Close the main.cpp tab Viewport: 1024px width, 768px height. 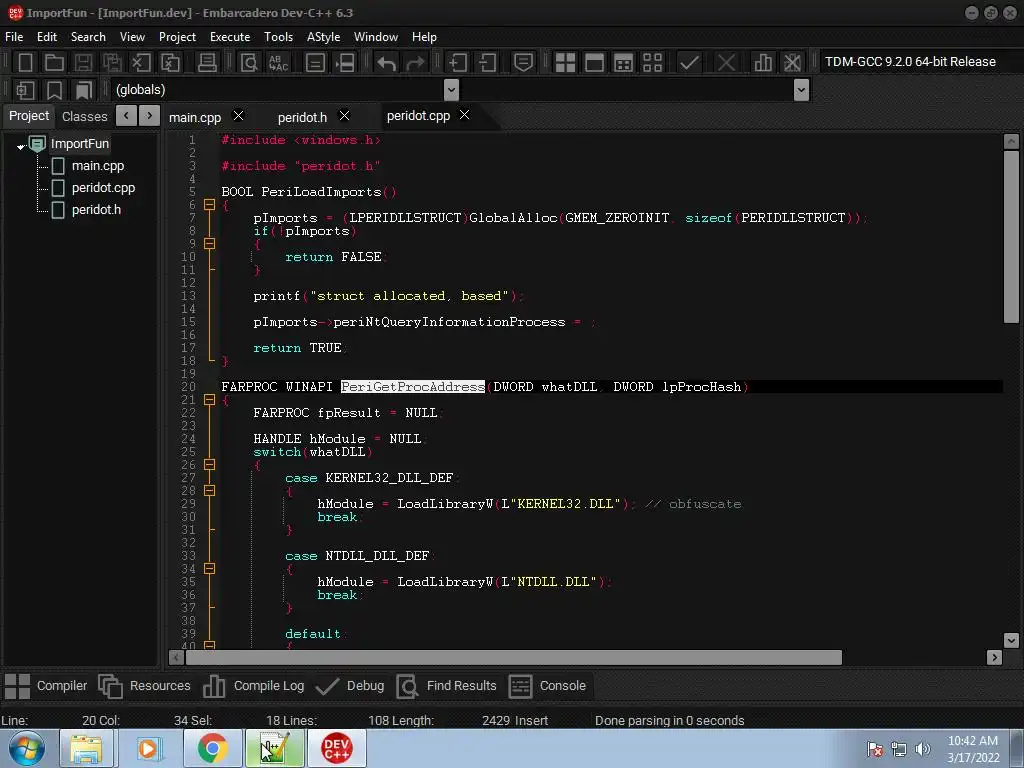tap(238, 116)
